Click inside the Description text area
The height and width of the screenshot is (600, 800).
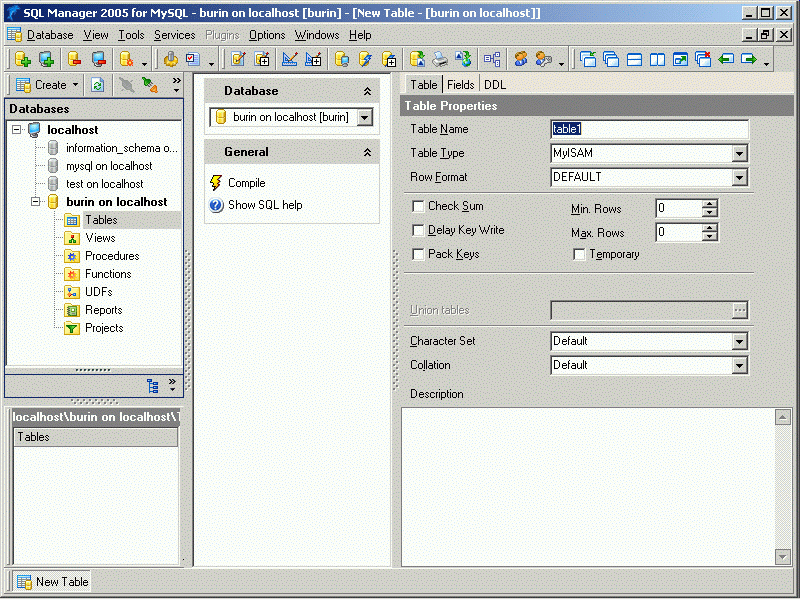pyautogui.click(x=588, y=487)
